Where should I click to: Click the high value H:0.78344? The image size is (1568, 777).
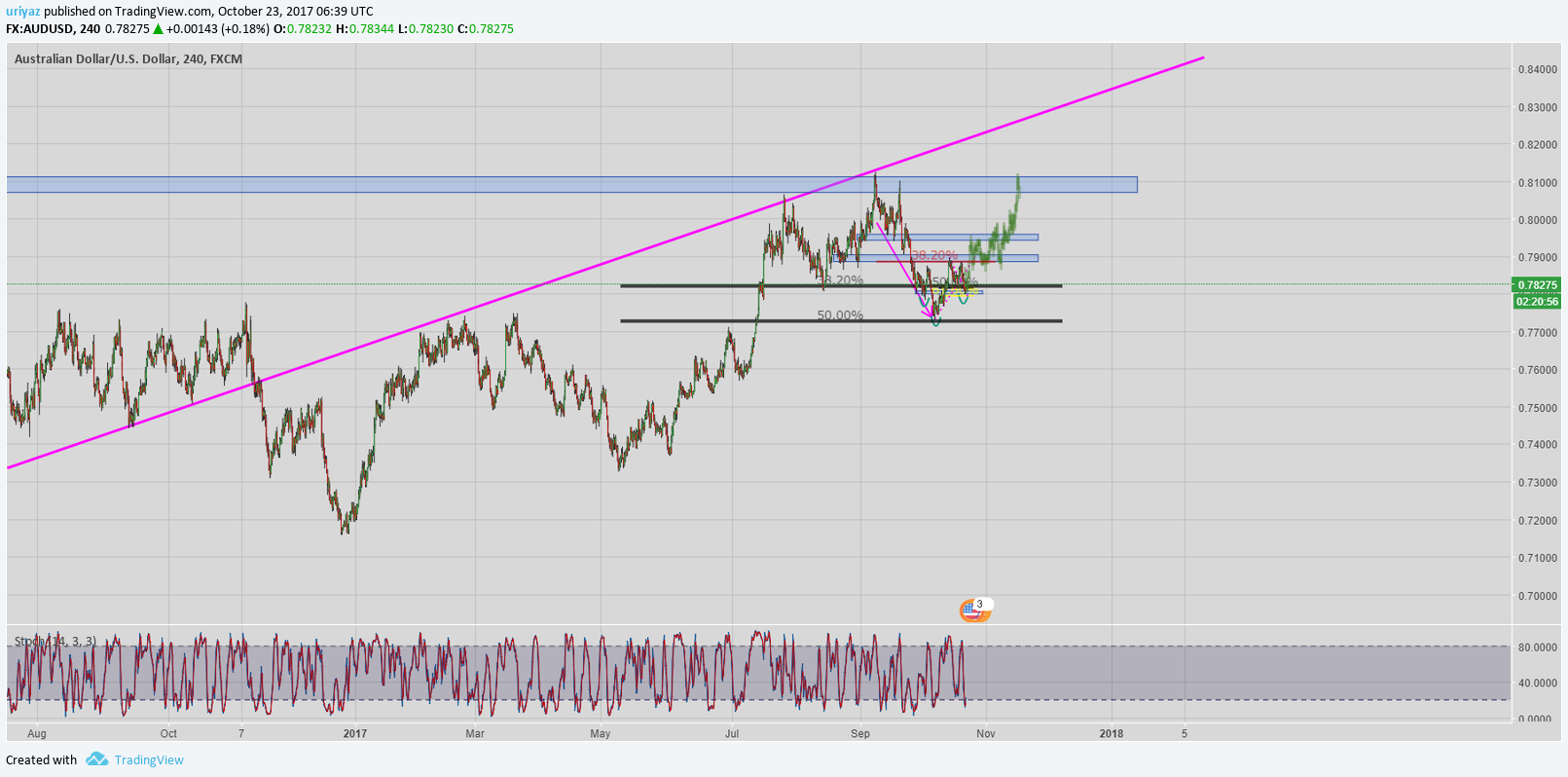click(x=365, y=29)
